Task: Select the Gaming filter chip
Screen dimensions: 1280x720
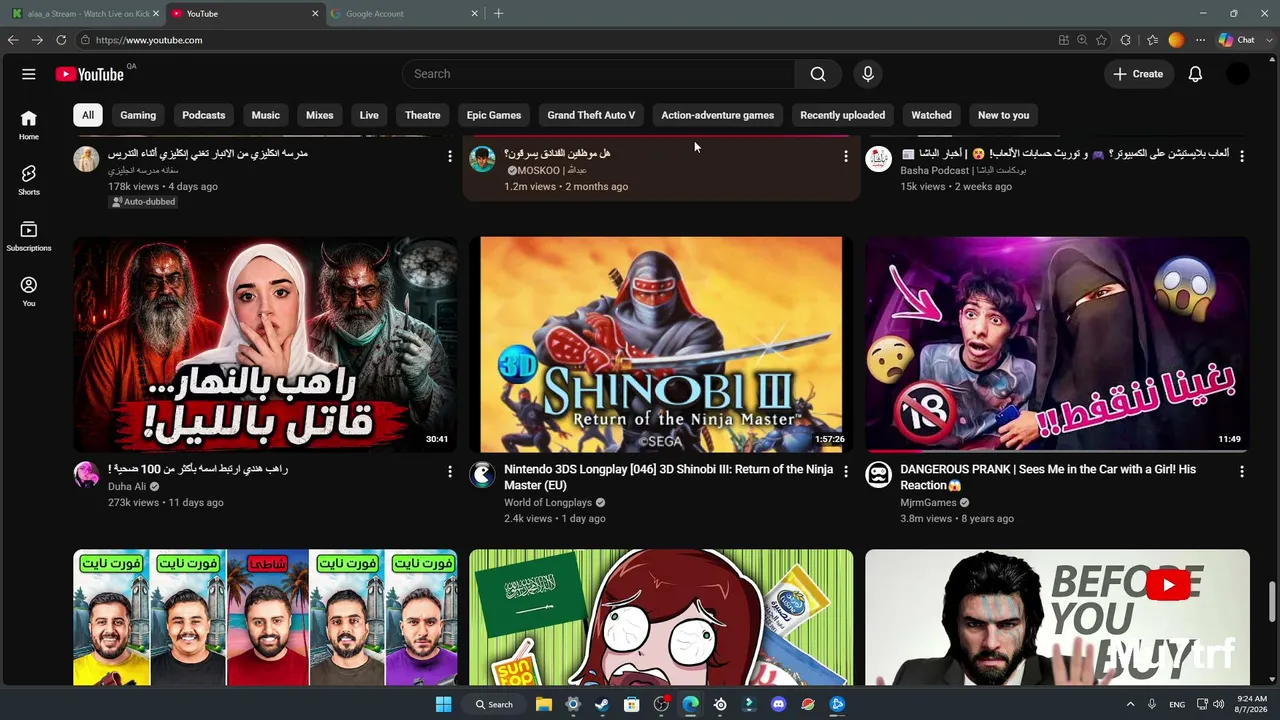Action: point(138,115)
